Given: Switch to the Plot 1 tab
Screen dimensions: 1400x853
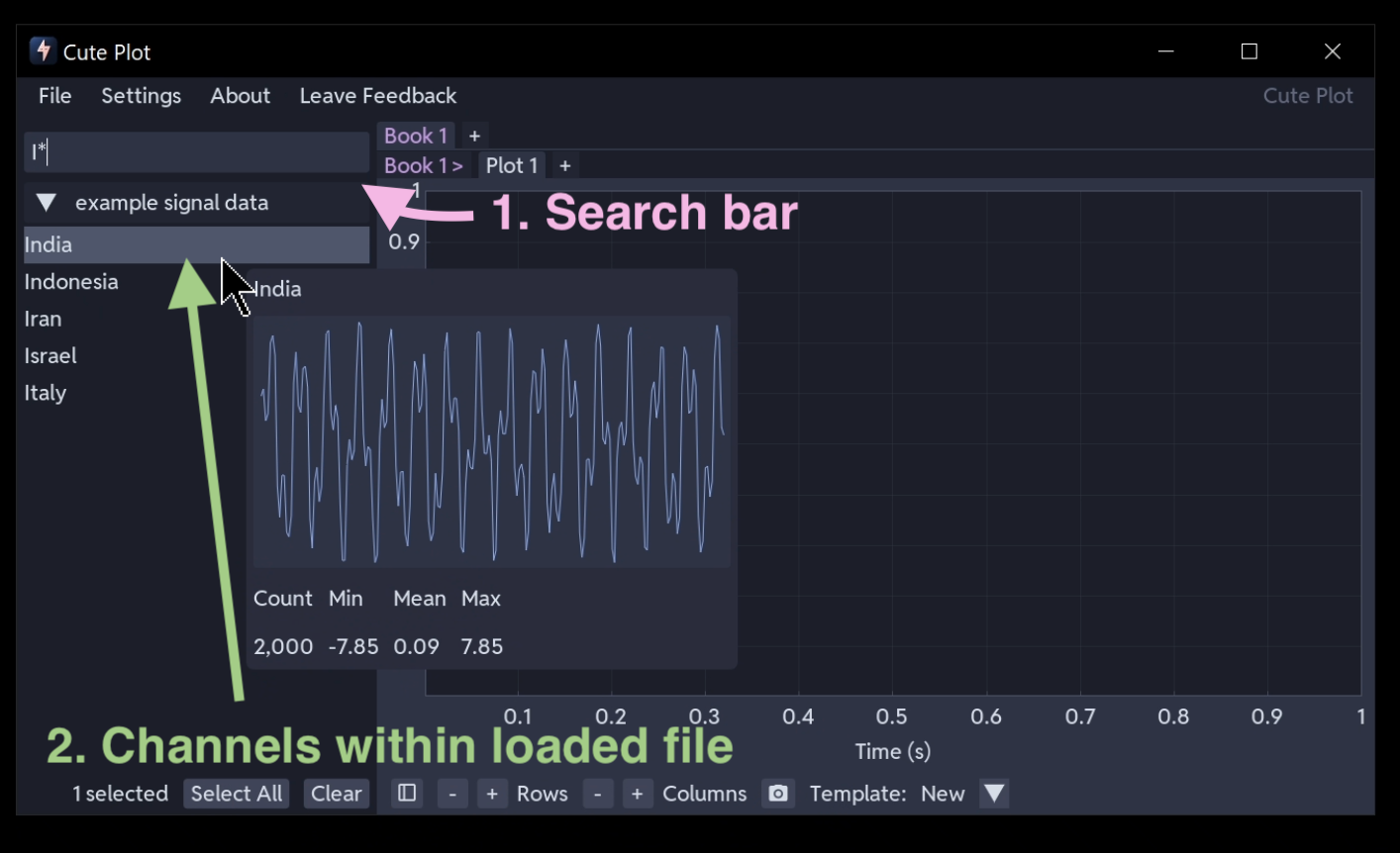Looking at the screenshot, I should click(x=511, y=165).
